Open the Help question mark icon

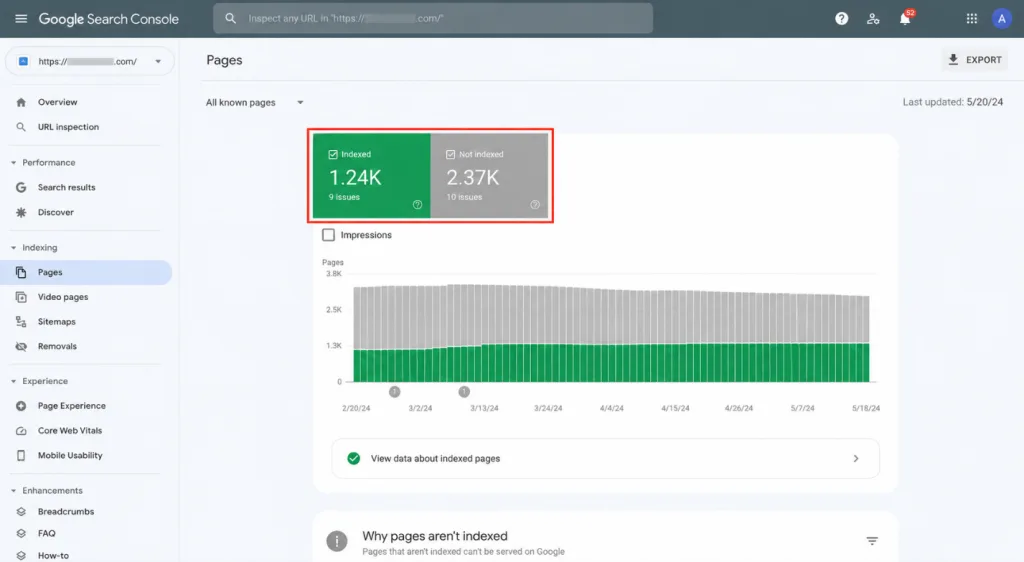click(x=841, y=19)
